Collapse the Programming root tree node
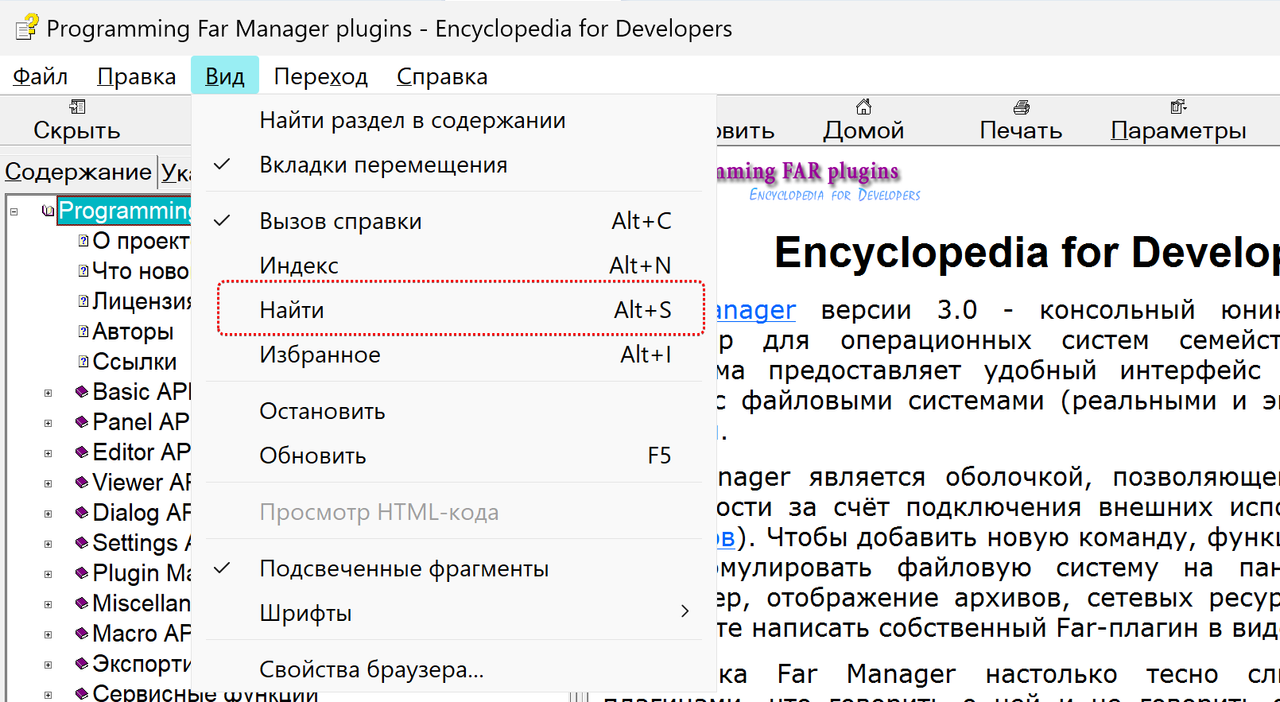The height and width of the screenshot is (702, 1280). pos(14,211)
